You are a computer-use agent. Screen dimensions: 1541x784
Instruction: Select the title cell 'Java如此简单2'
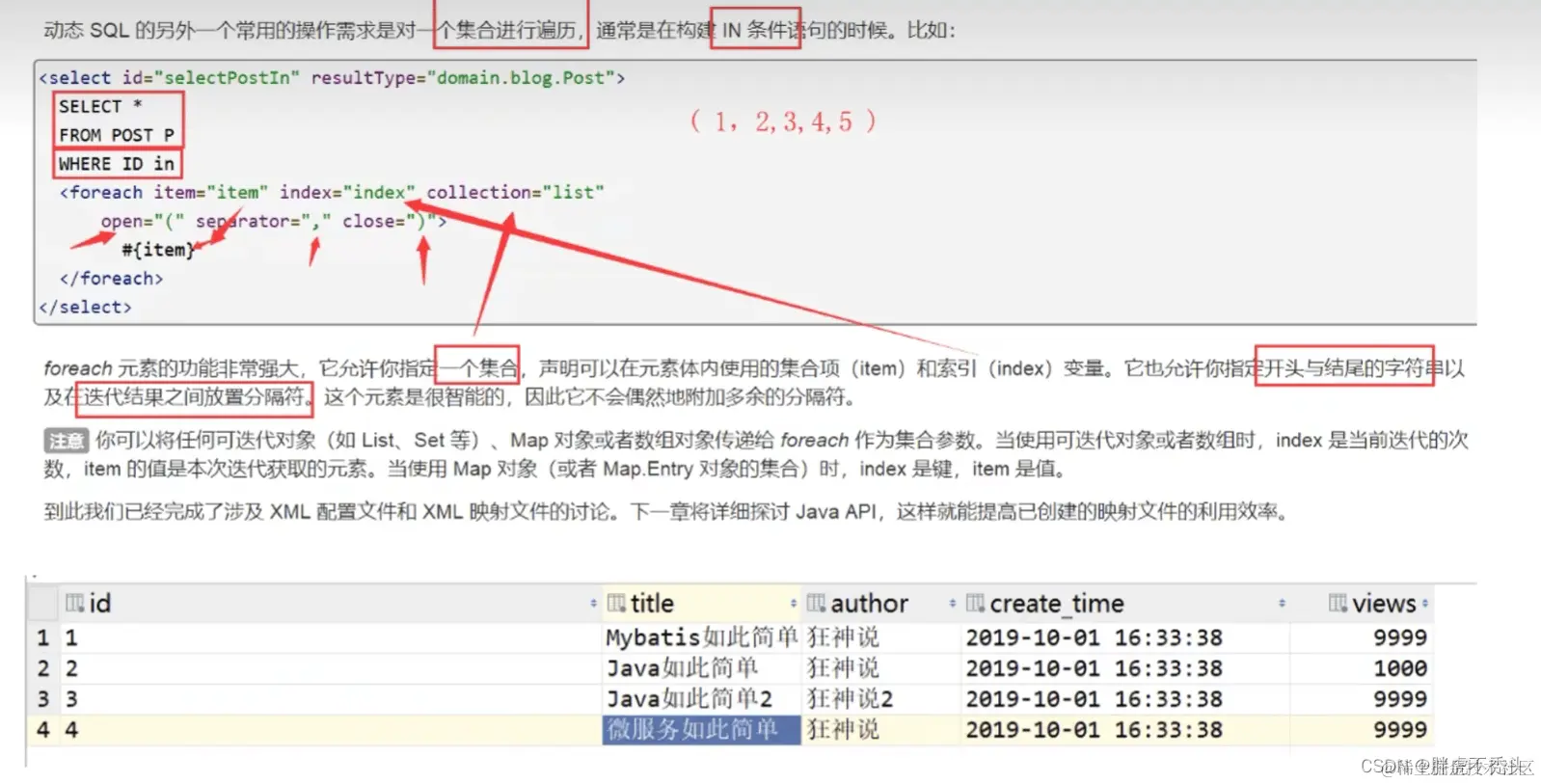[701, 699]
